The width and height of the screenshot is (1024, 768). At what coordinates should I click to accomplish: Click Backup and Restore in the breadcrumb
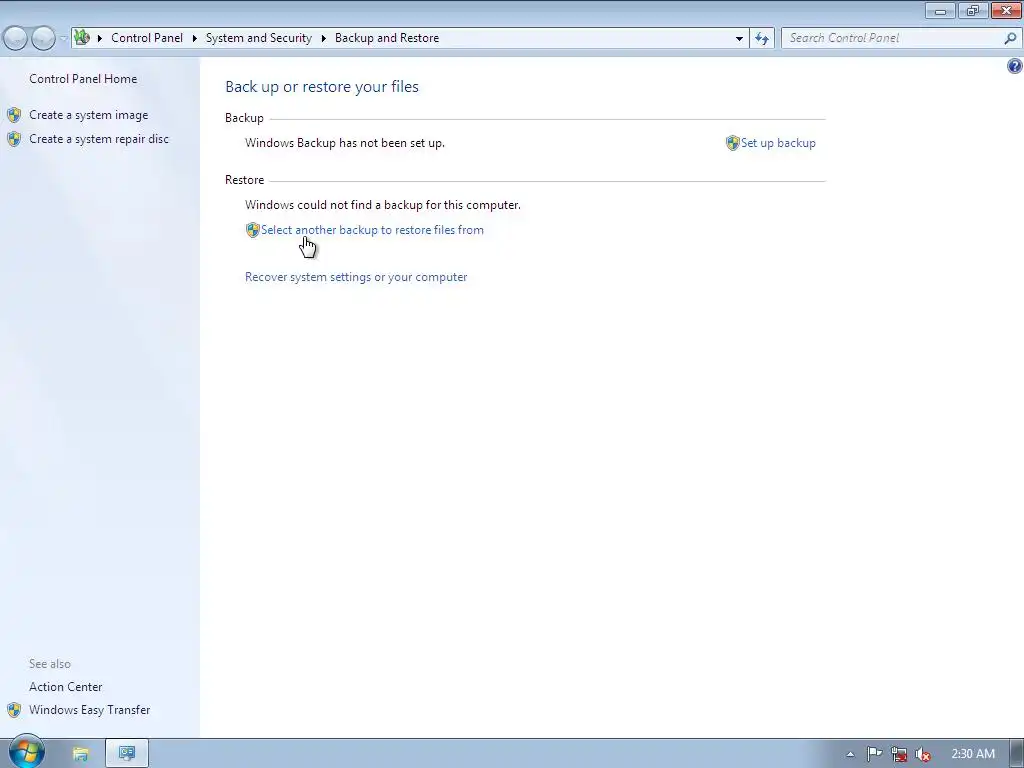click(x=387, y=38)
